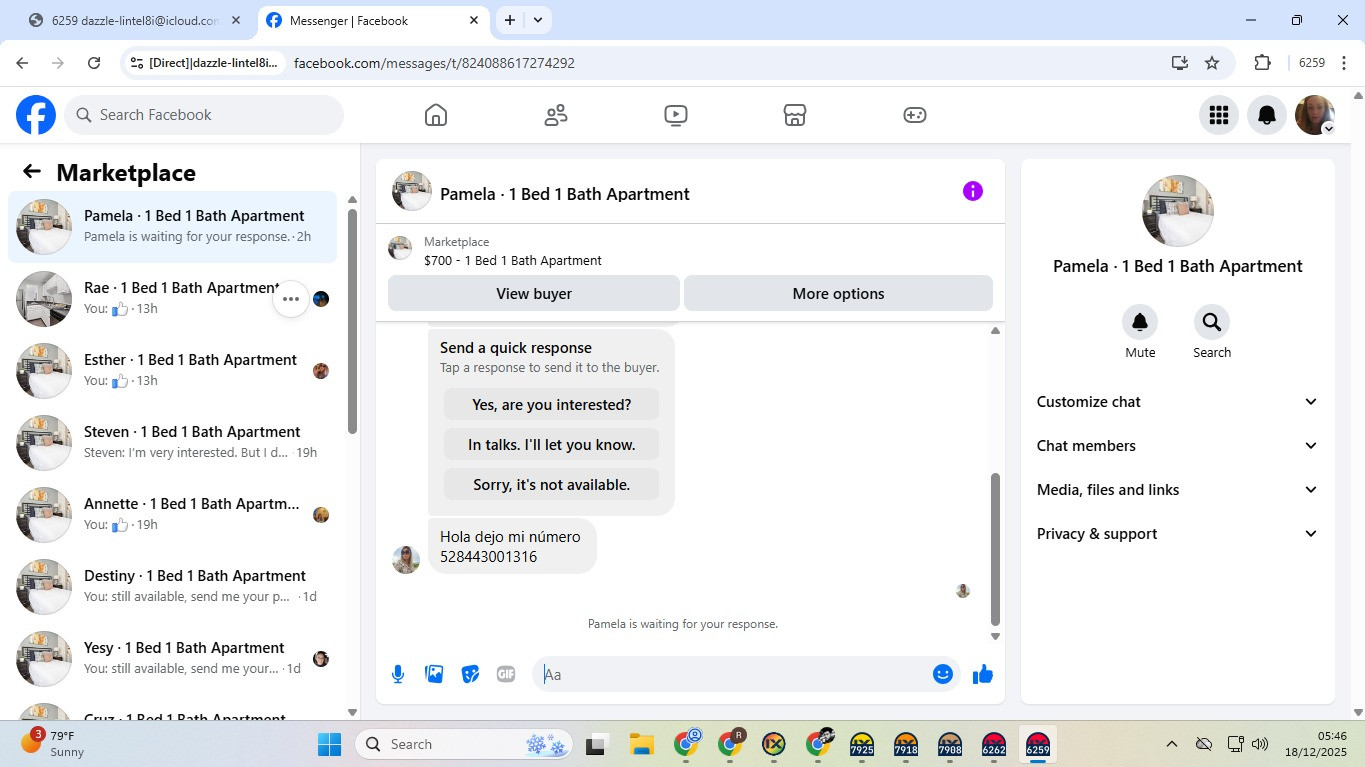
Task: Go back to the previous page in browser
Action: tap(22, 63)
